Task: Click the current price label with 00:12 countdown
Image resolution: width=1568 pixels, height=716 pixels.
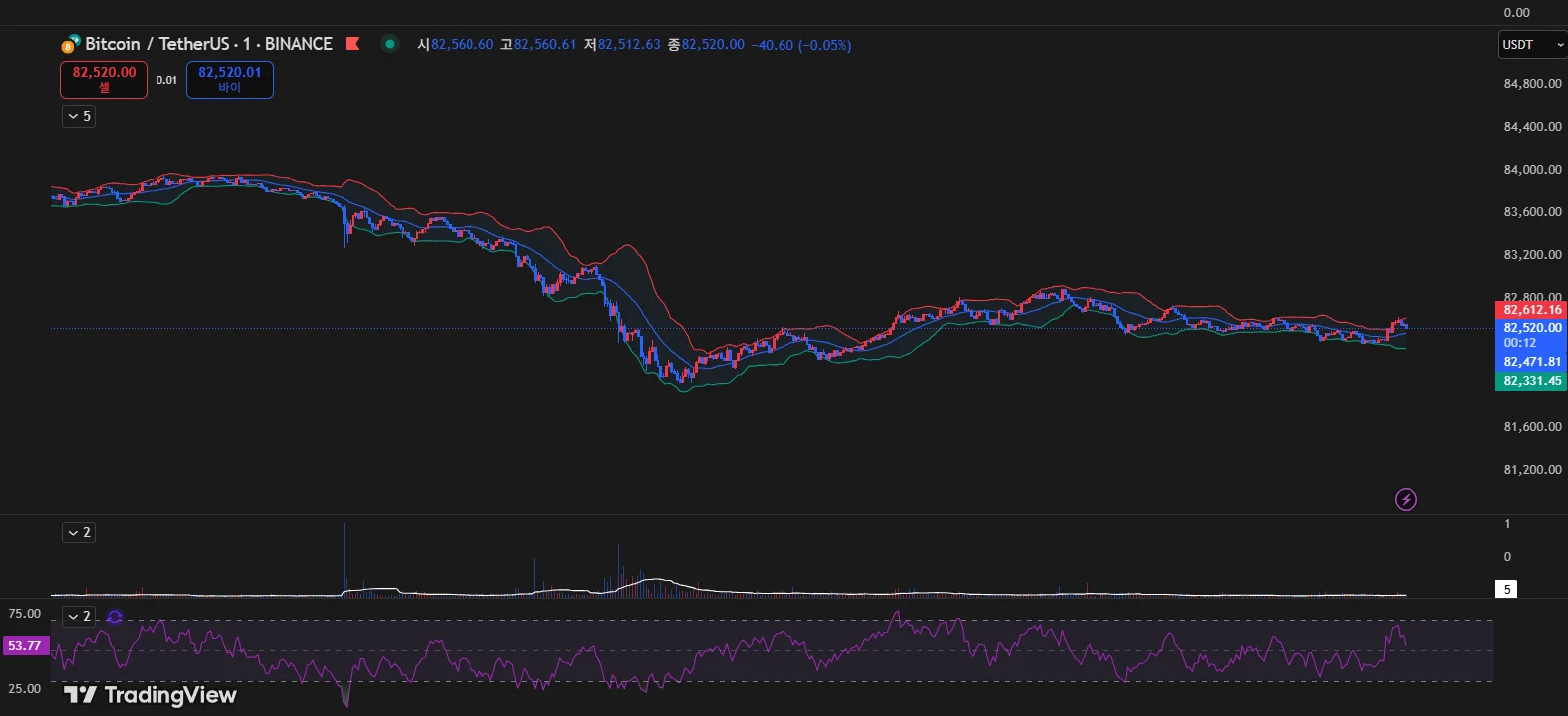Action: click(x=1531, y=334)
